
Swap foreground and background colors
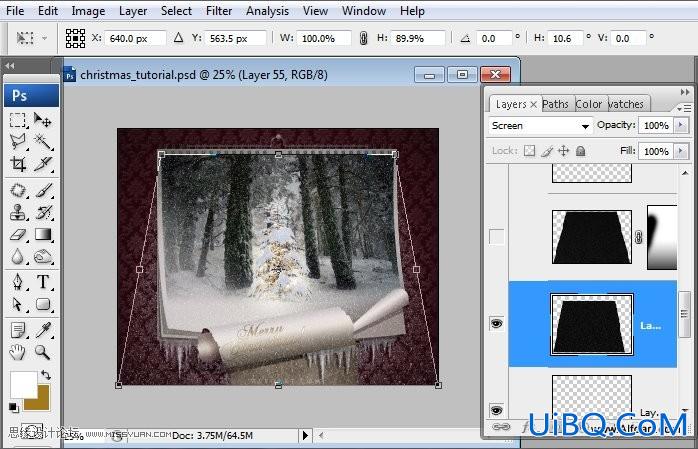(x=45, y=375)
